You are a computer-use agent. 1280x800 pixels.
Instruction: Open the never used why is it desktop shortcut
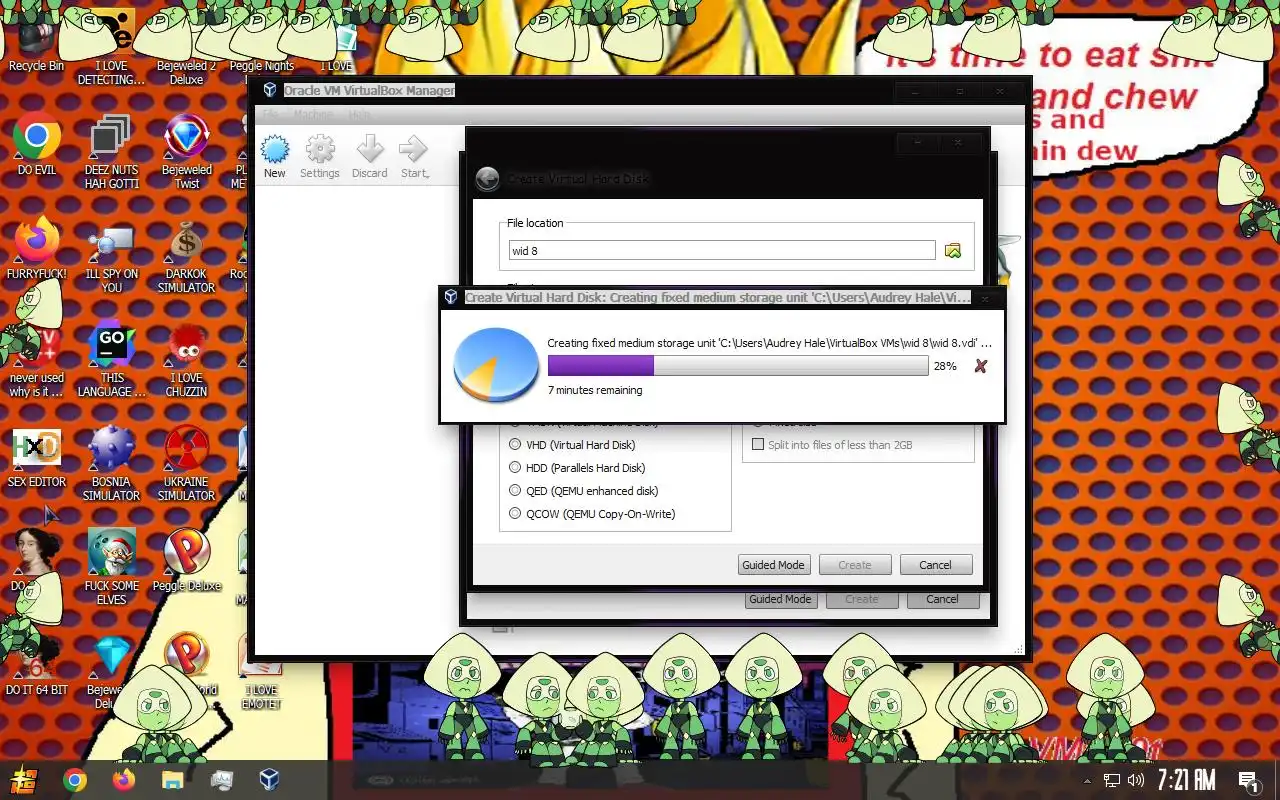click(x=37, y=360)
